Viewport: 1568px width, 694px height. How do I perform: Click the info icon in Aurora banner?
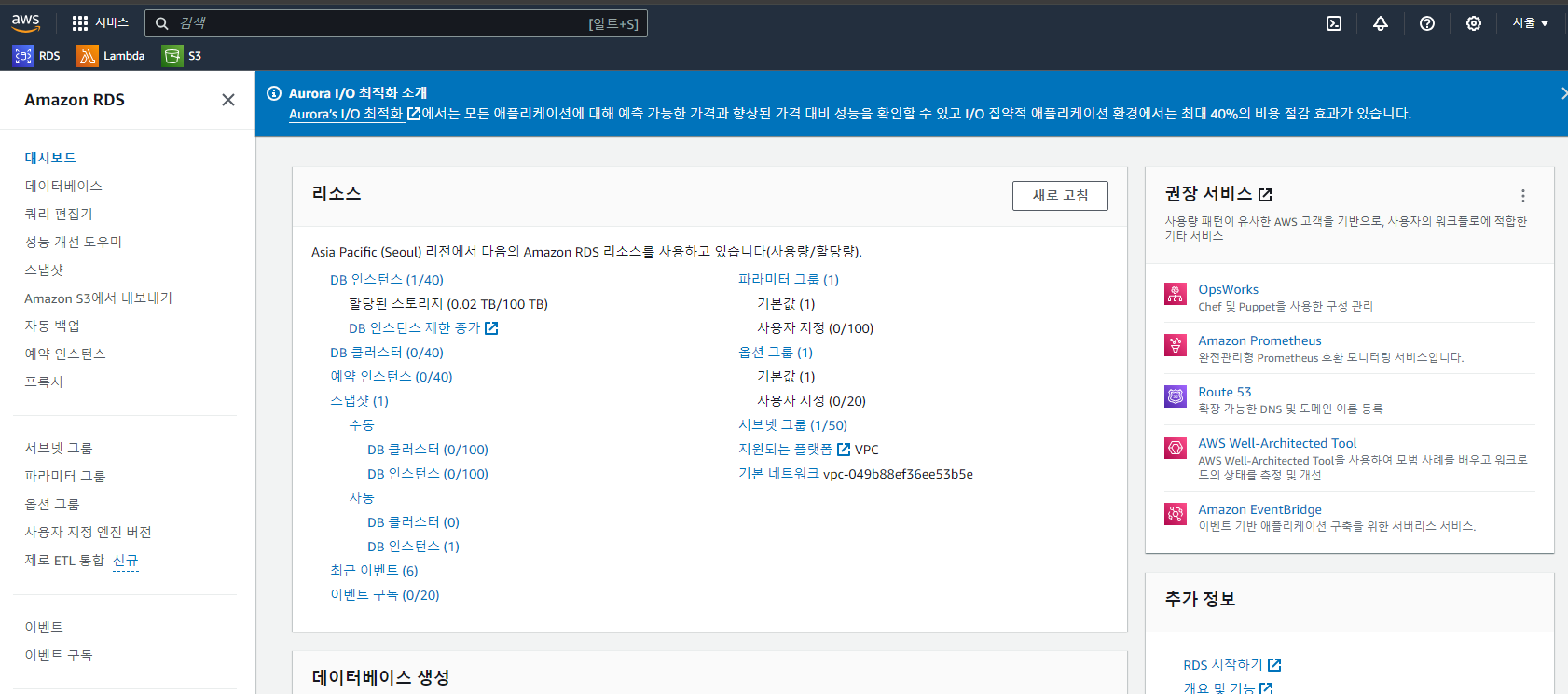point(274,93)
